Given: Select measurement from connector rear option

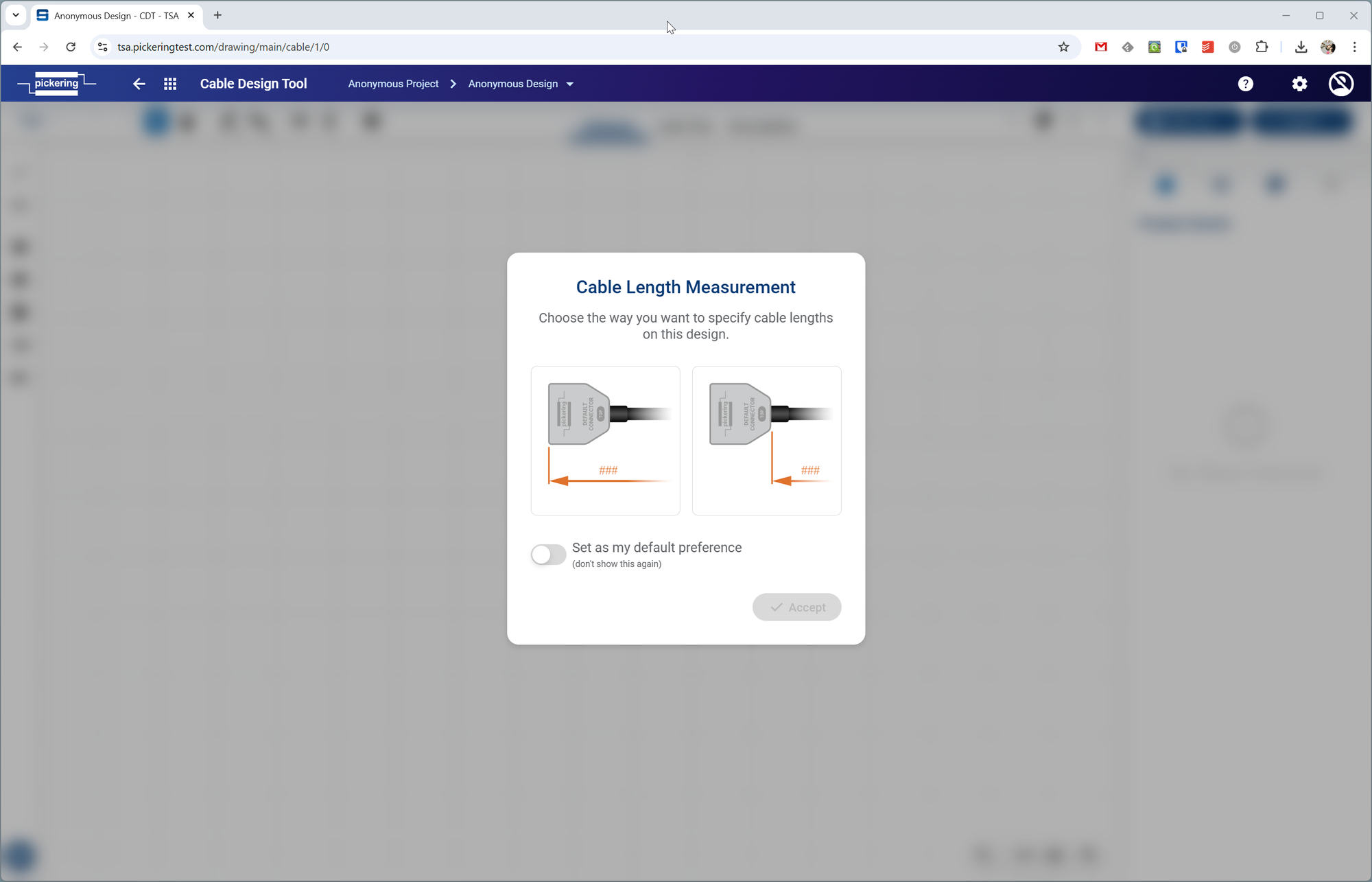Looking at the screenshot, I should pos(766,440).
